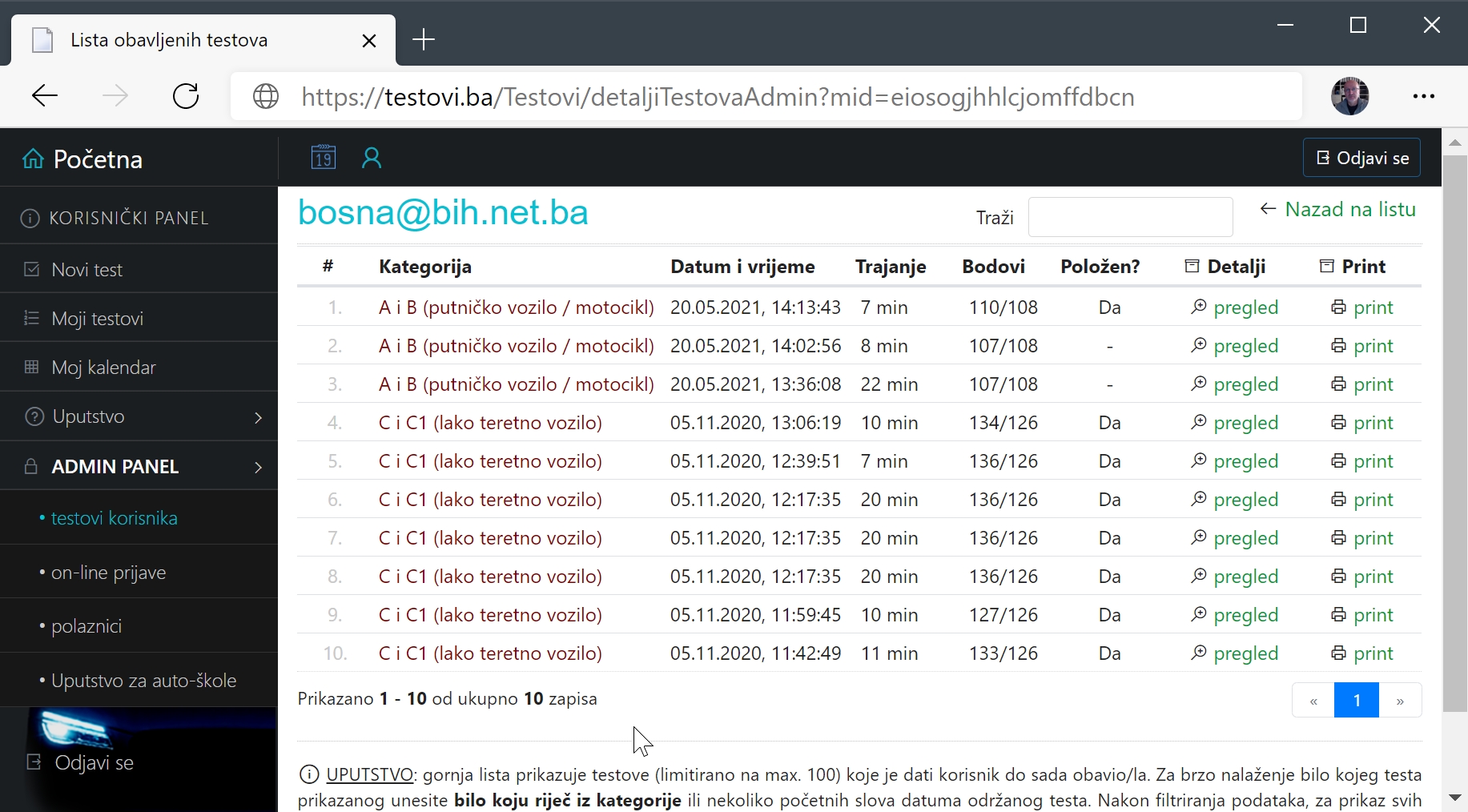Click the magnifier icon in row 6
The image size is (1468, 812).
pyautogui.click(x=1198, y=499)
